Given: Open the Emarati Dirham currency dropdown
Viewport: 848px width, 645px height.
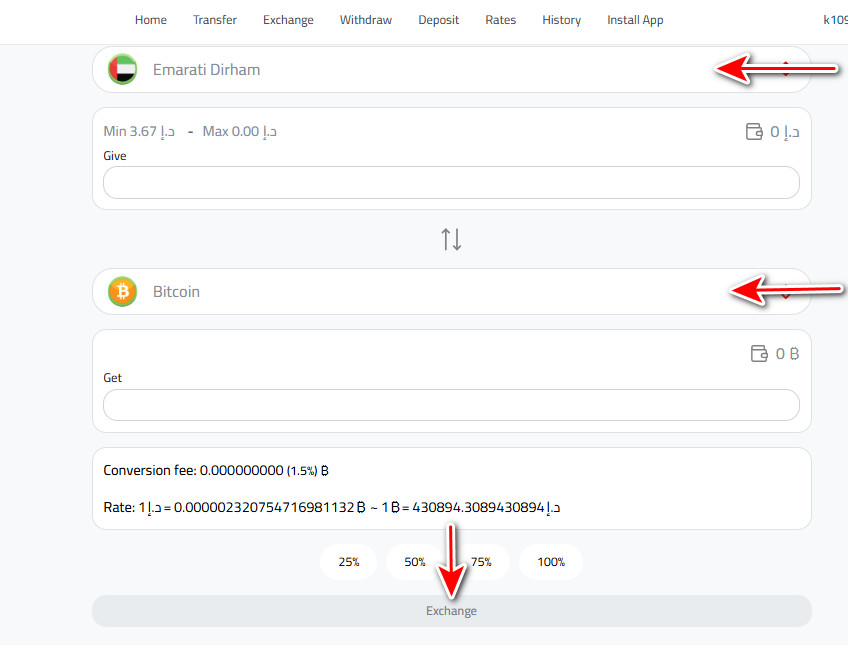Looking at the screenshot, I should pyautogui.click(x=786, y=69).
